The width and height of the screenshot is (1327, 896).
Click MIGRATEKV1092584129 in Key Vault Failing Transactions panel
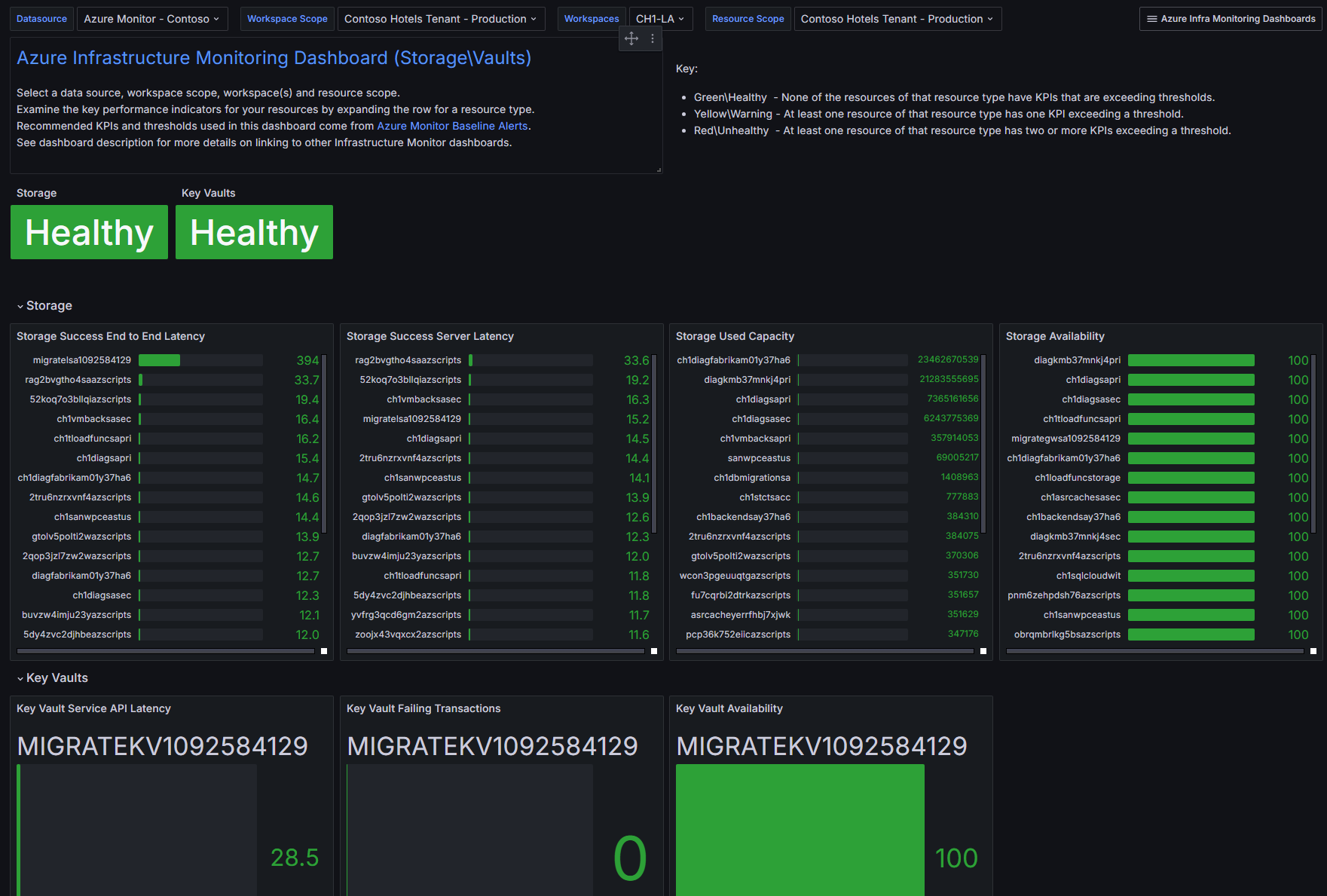click(x=492, y=746)
